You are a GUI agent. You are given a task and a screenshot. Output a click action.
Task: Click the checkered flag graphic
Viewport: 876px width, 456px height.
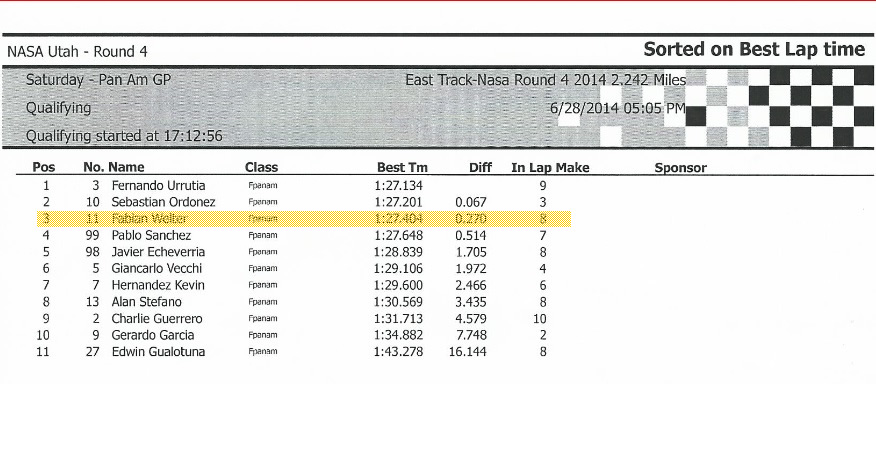[x=779, y=107]
